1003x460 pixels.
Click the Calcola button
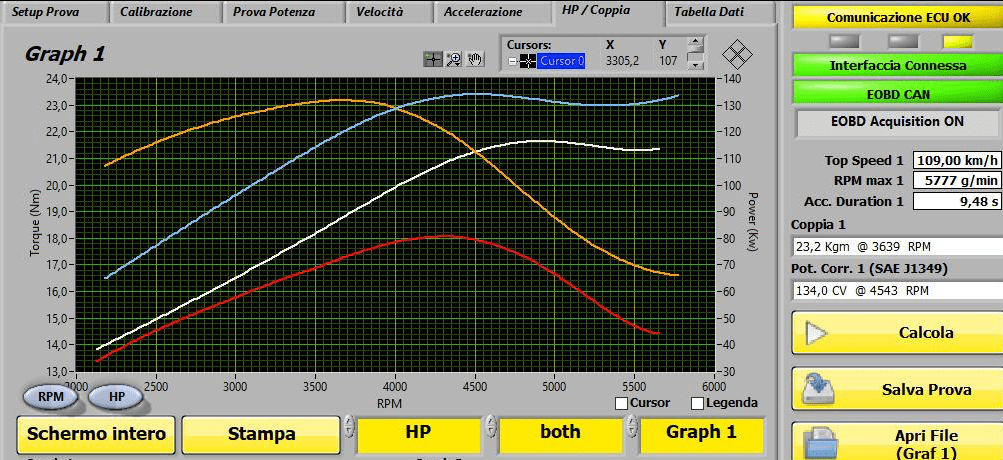(x=897, y=333)
